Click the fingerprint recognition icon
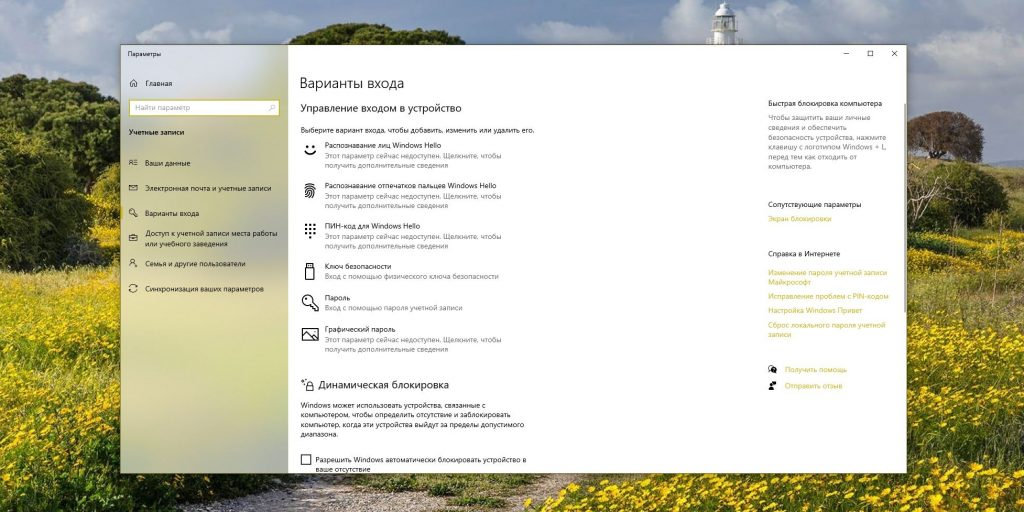The height and width of the screenshot is (512, 1024). 310,190
